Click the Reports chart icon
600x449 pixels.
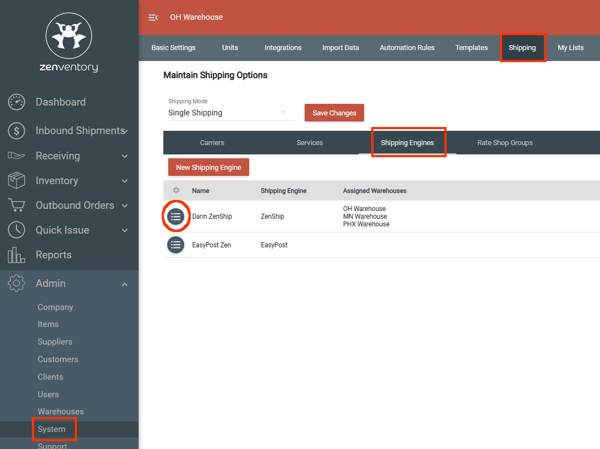pos(16,255)
